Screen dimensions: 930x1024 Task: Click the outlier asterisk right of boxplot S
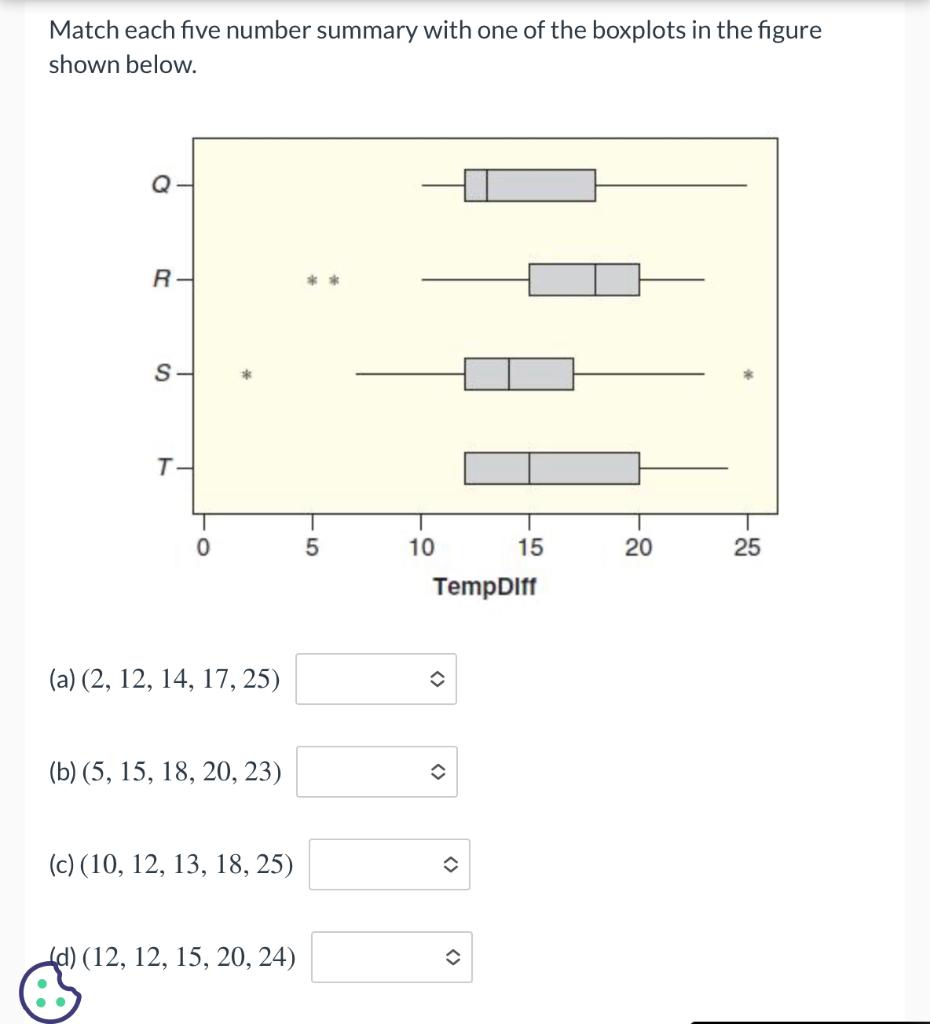click(x=747, y=374)
